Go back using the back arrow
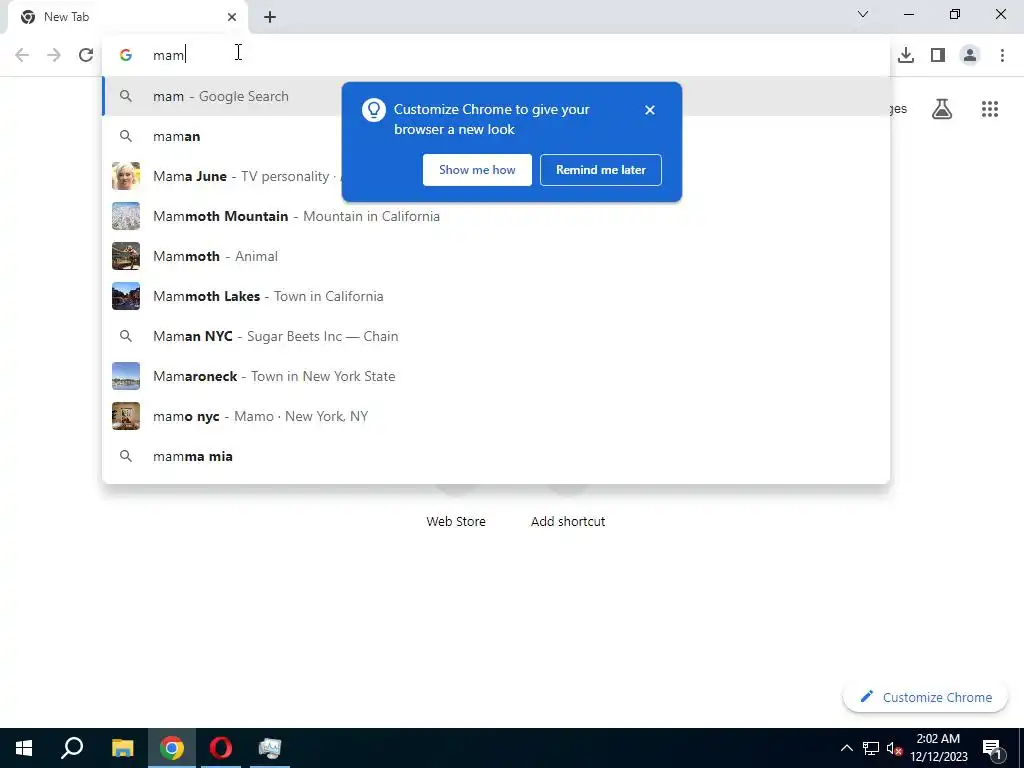Image resolution: width=1024 pixels, height=768 pixels. pyautogui.click(x=22, y=55)
